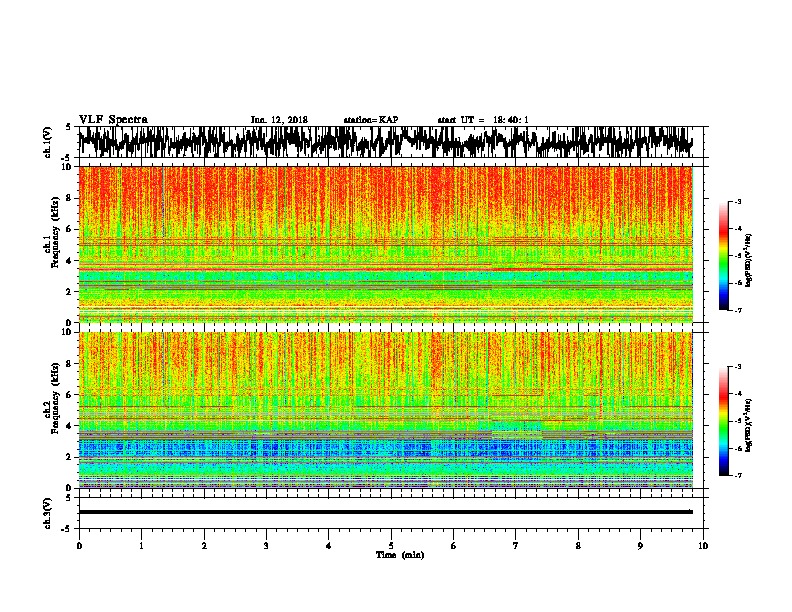Image resolution: width=792 pixels, height=612 pixels.
Task: Select the 'start UT = 18:40:1' text
Action: [483, 120]
